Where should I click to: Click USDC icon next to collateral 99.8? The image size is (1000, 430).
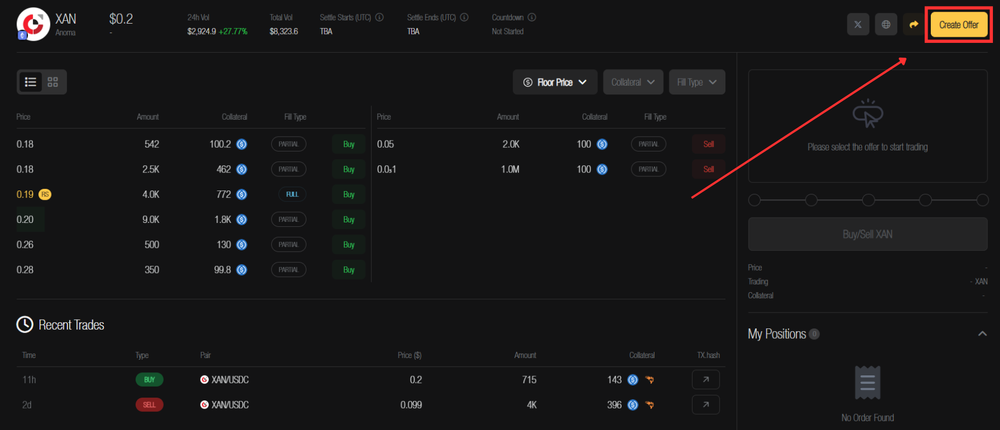click(242, 270)
